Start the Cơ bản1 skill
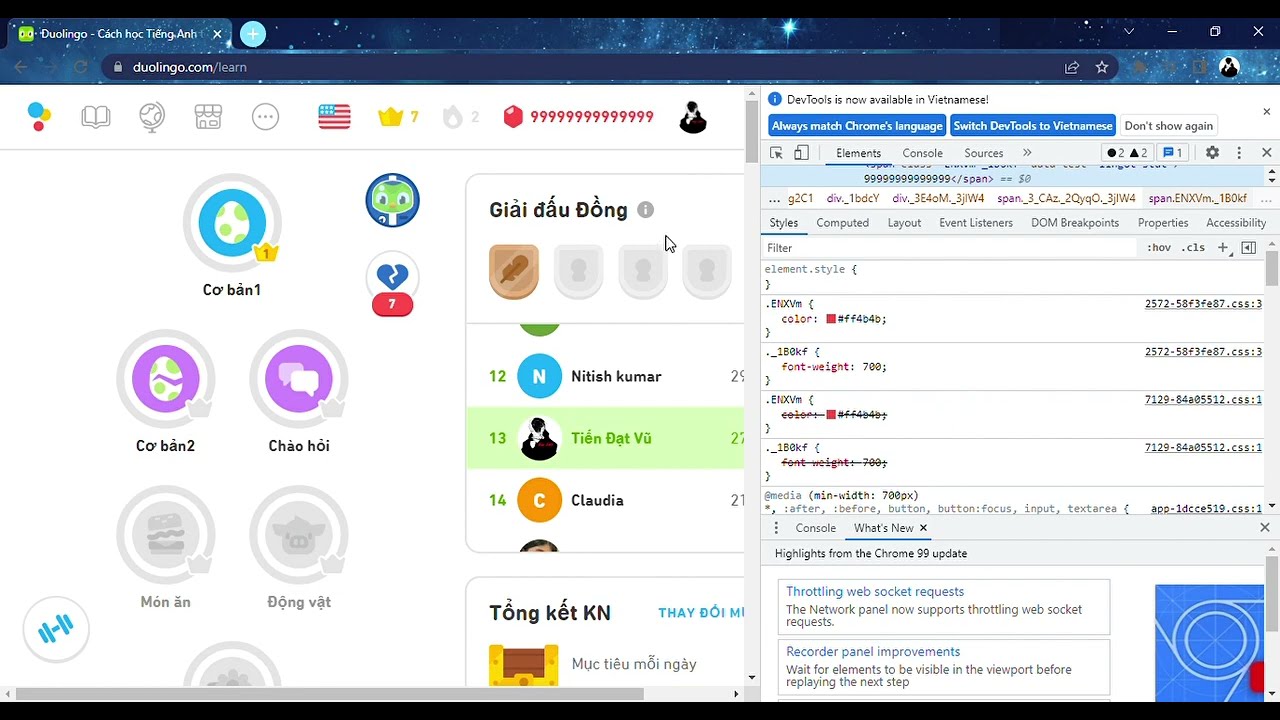1280x720 pixels. 232,222
